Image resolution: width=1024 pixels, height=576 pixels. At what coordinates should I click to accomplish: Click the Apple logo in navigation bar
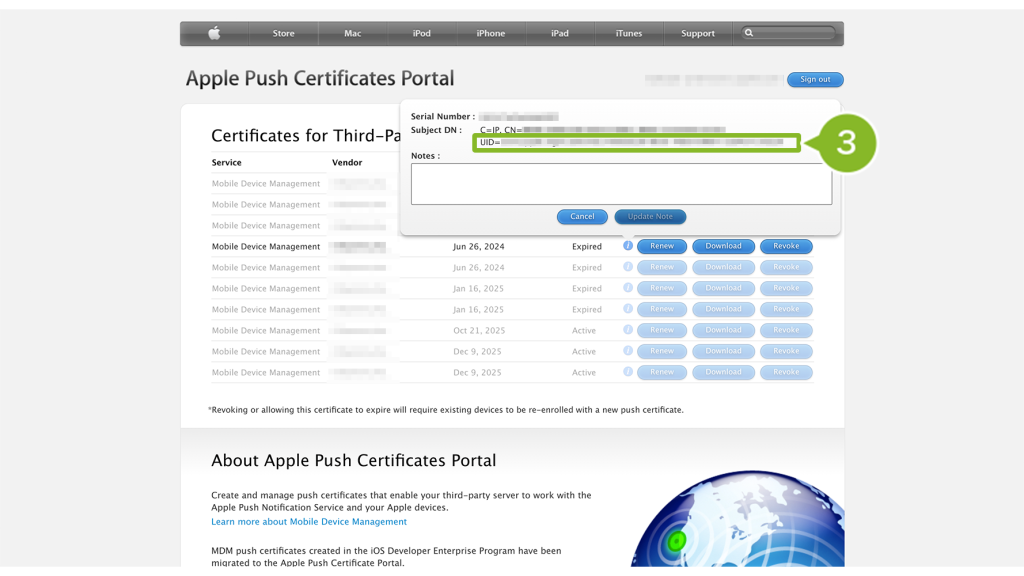coord(214,33)
